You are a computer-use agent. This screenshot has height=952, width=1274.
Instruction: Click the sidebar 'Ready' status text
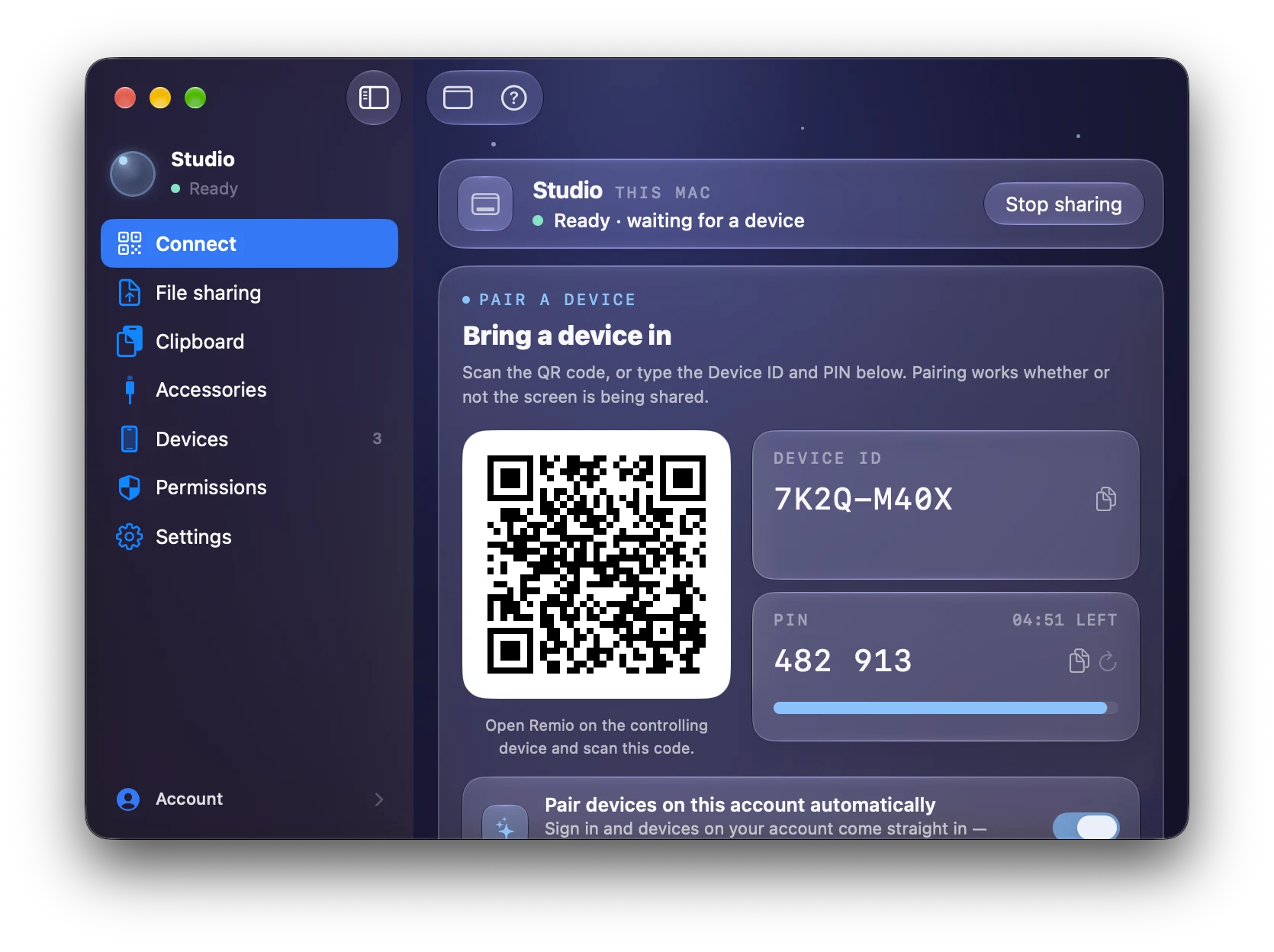(214, 188)
